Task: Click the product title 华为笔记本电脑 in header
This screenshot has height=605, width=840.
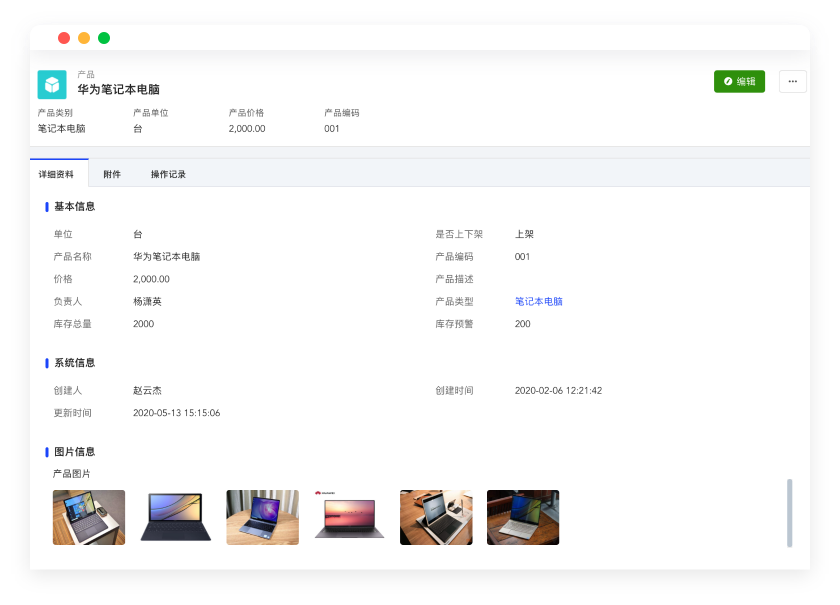Action: click(x=118, y=89)
